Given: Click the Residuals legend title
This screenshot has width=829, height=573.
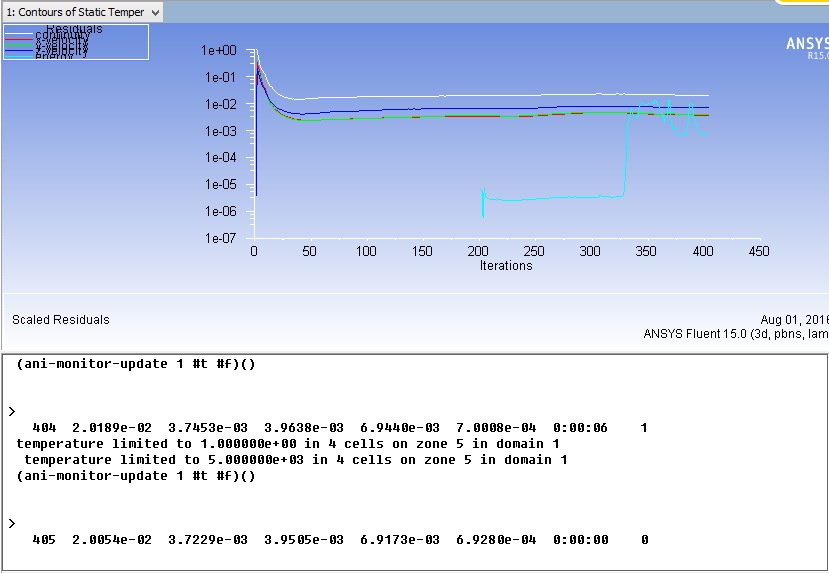Looking at the screenshot, I should (74, 29).
